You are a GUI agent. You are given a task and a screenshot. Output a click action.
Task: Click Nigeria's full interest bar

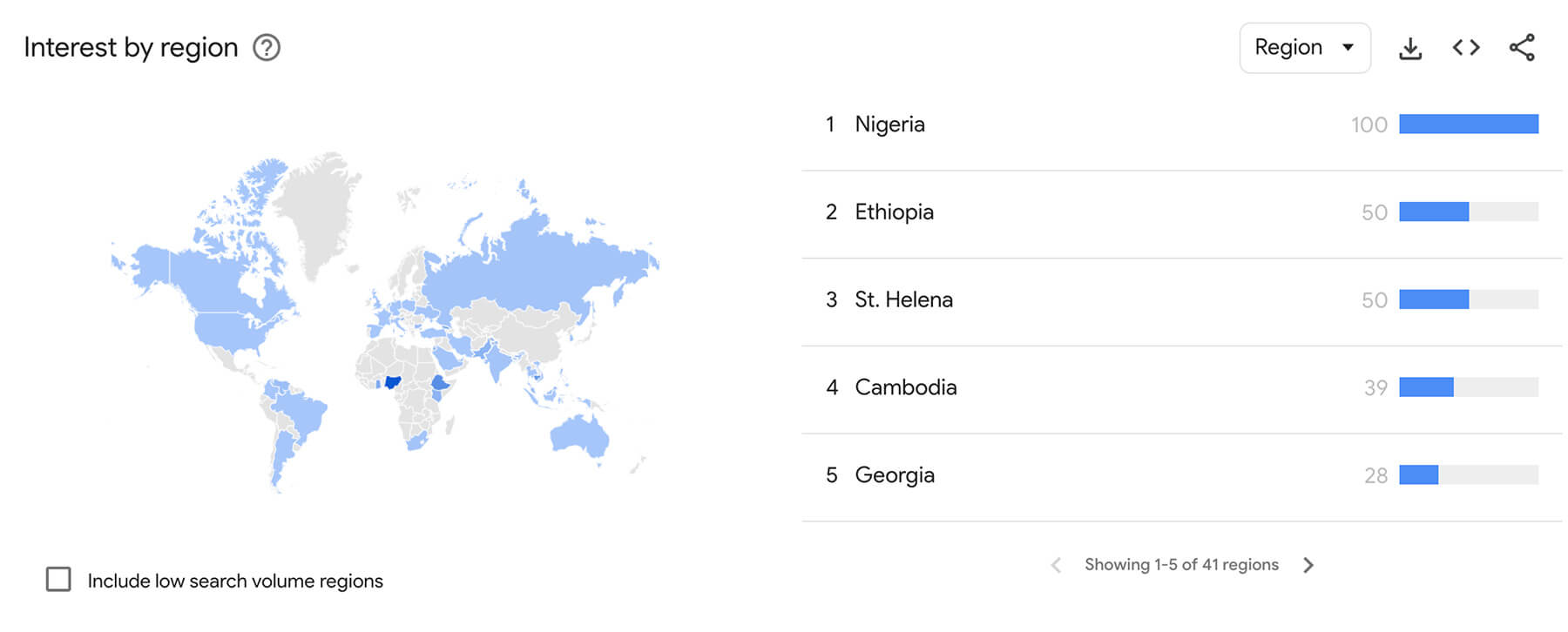[x=1468, y=124]
